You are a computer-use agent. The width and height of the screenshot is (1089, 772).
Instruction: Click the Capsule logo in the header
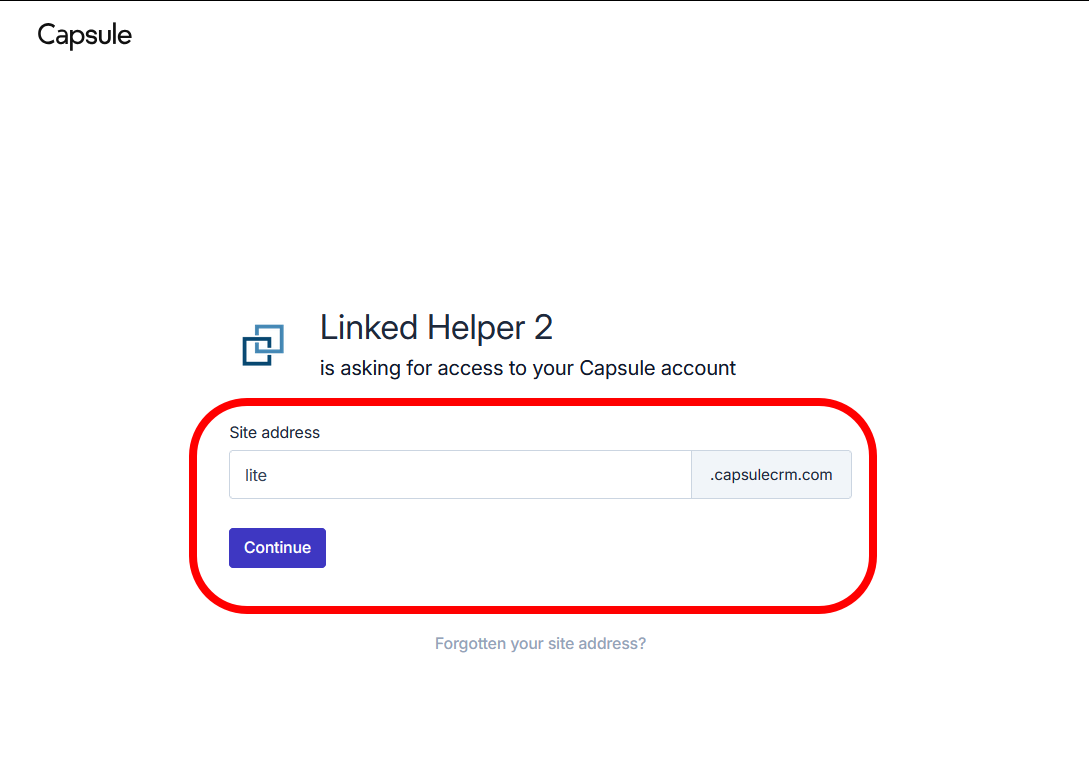pyautogui.click(x=84, y=35)
